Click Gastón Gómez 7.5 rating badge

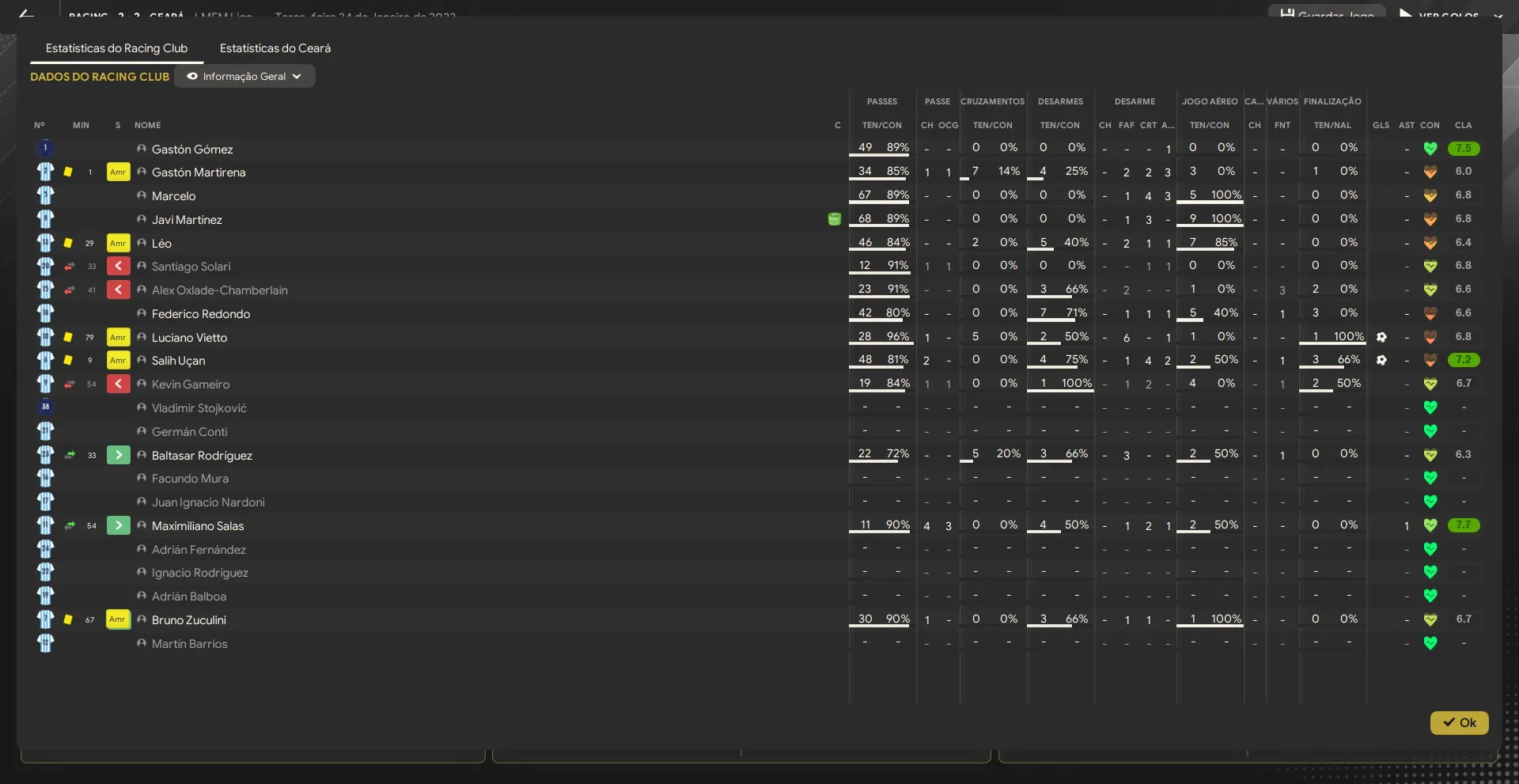(1464, 148)
